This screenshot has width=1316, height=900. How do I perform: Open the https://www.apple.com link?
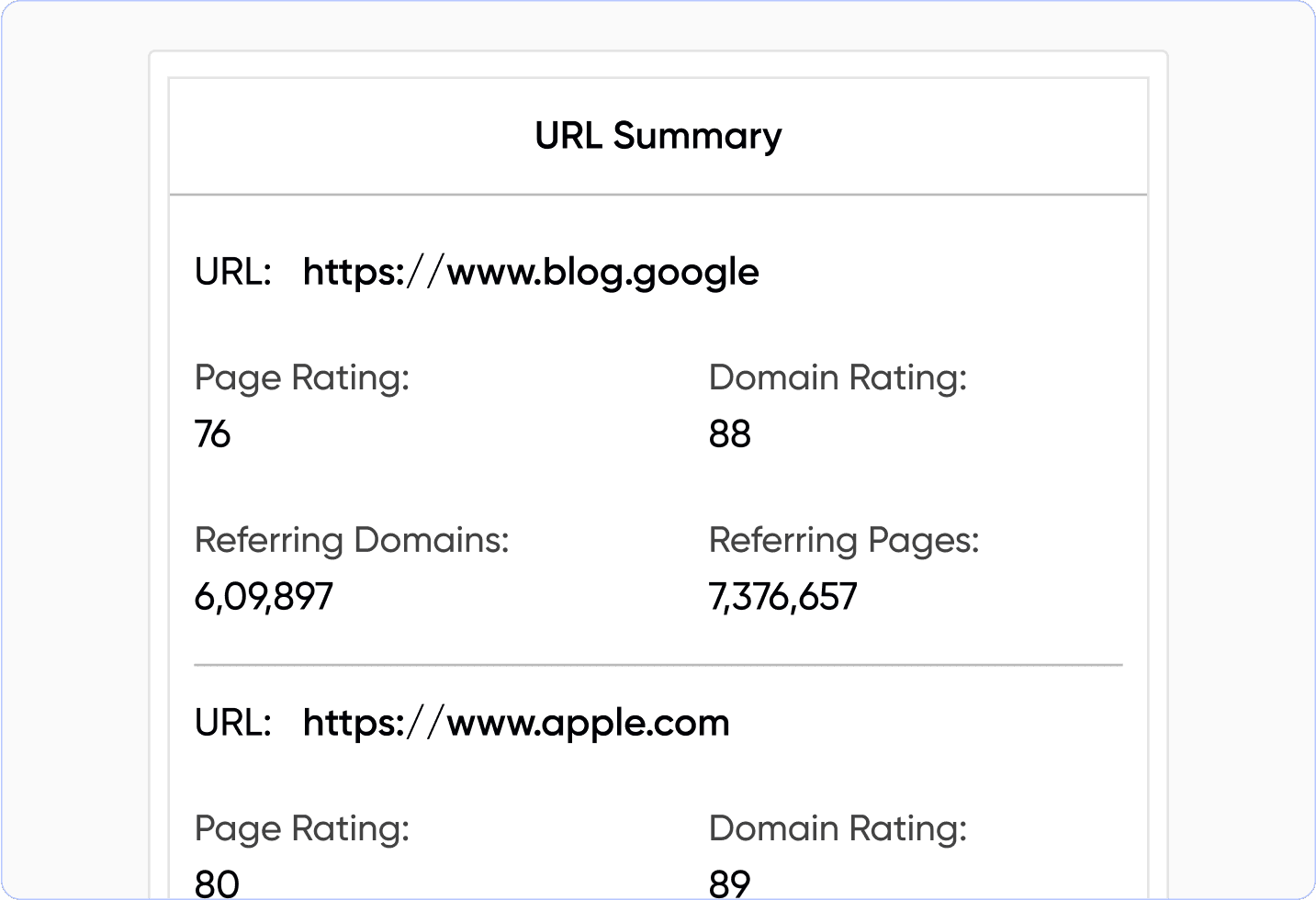(516, 723)
